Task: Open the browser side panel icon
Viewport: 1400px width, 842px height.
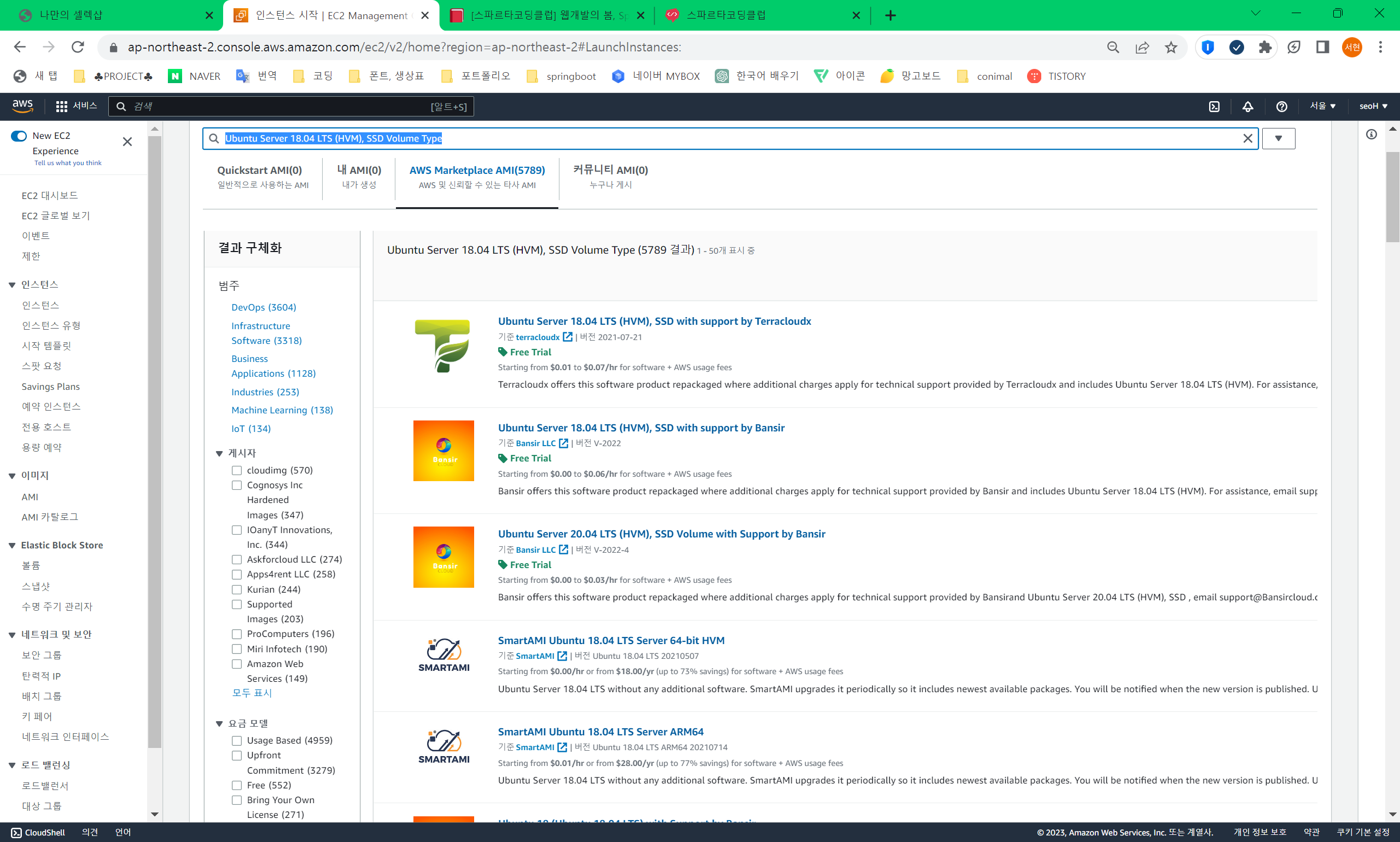Action: tap(1322, 48)
